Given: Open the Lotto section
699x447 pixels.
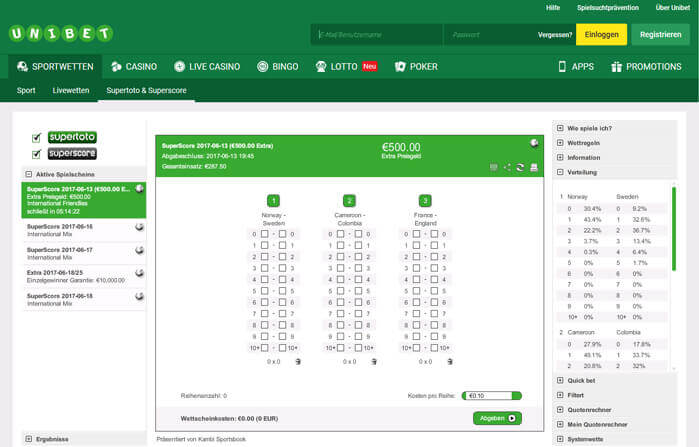Looking at the screenshot, I should point(346,67).
